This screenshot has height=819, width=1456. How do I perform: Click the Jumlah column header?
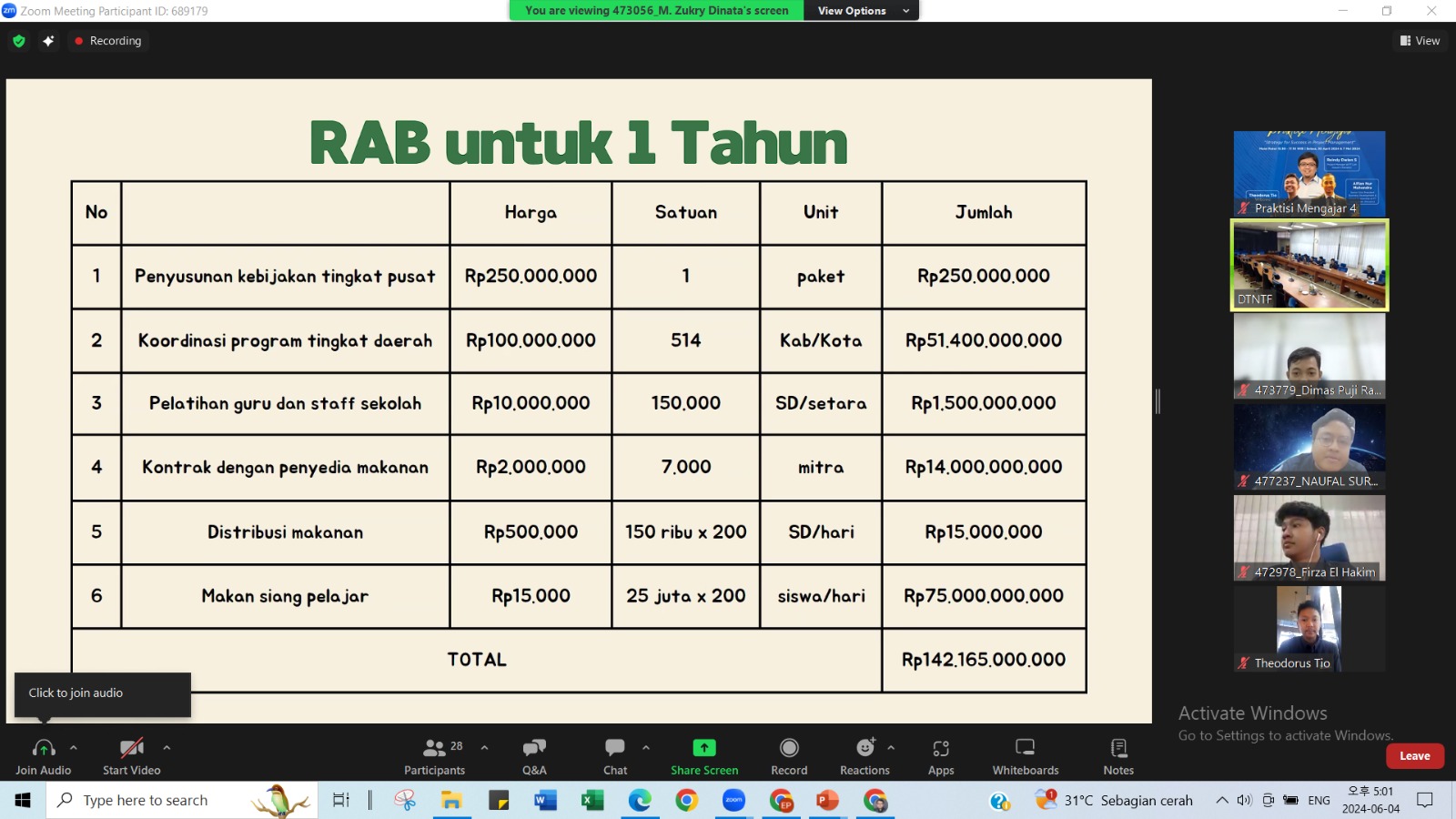tap(984, 212)
